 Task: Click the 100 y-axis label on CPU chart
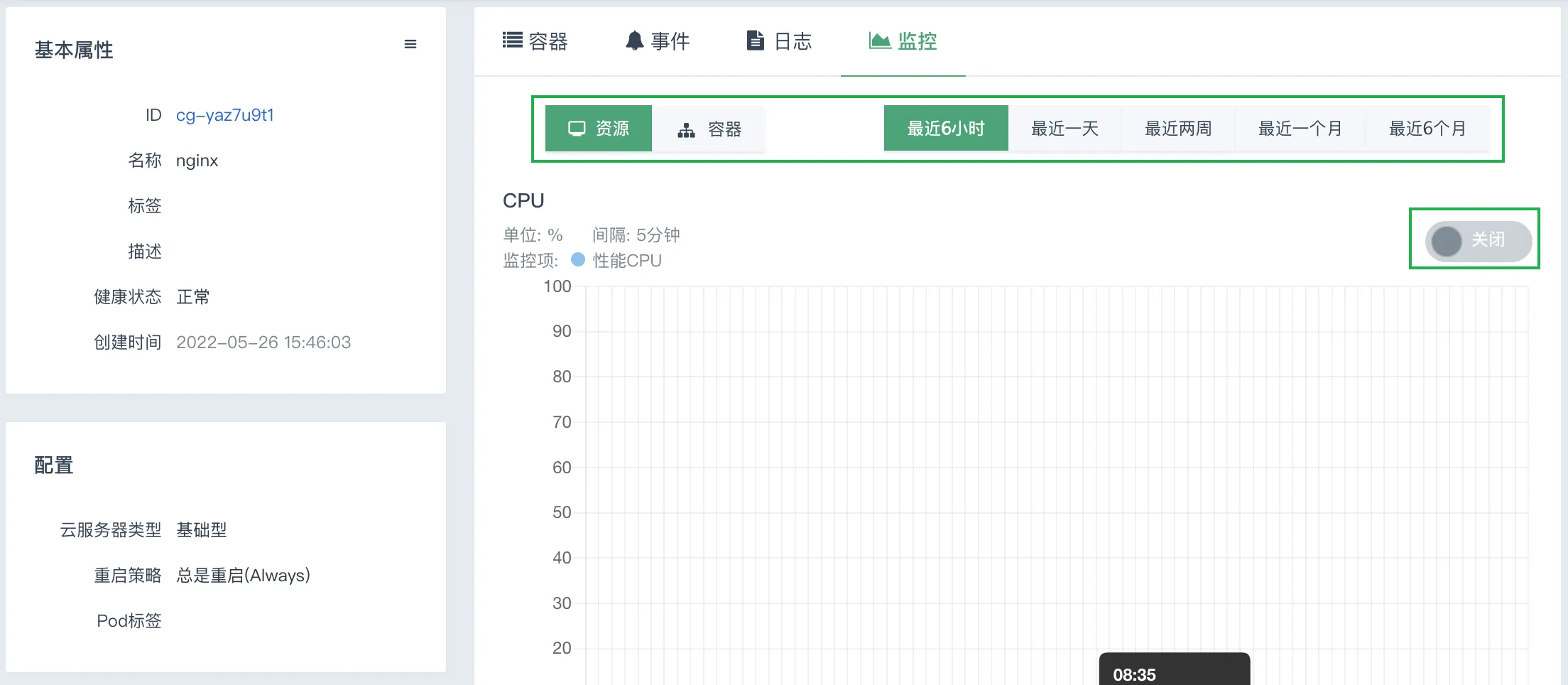pyautogui.click(x=557, y=286)
